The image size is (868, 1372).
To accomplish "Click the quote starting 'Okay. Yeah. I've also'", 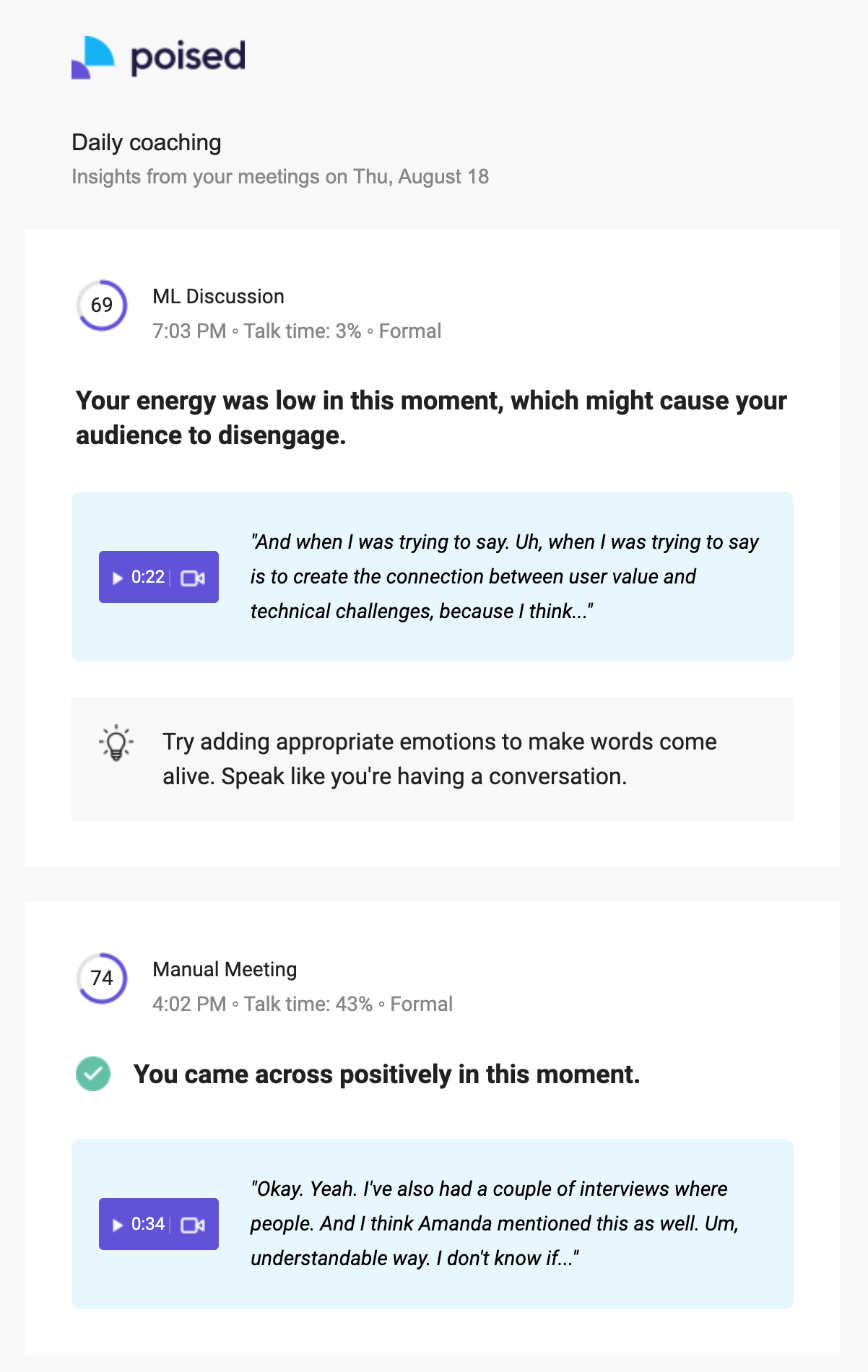I will (495, 1223).
